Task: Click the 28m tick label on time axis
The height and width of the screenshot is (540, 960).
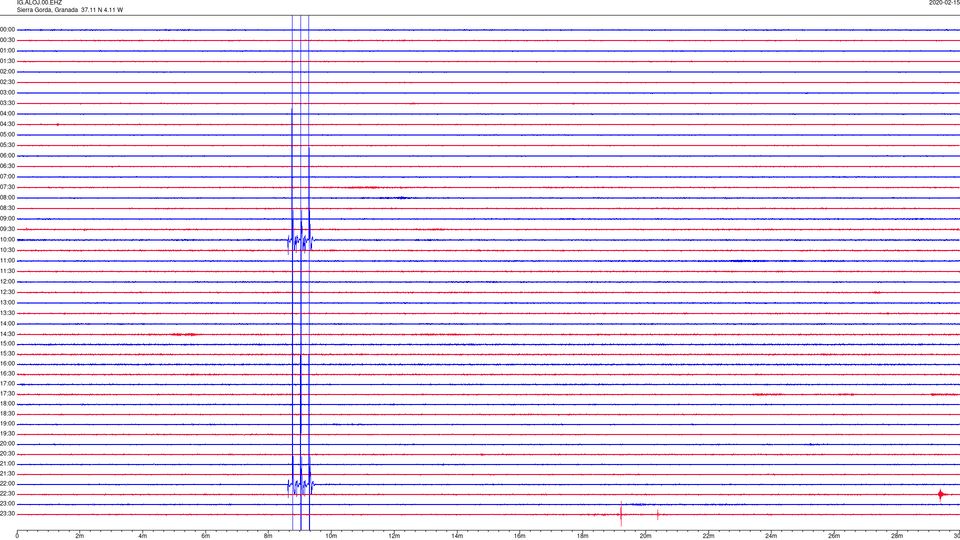Action: [897, 536]
